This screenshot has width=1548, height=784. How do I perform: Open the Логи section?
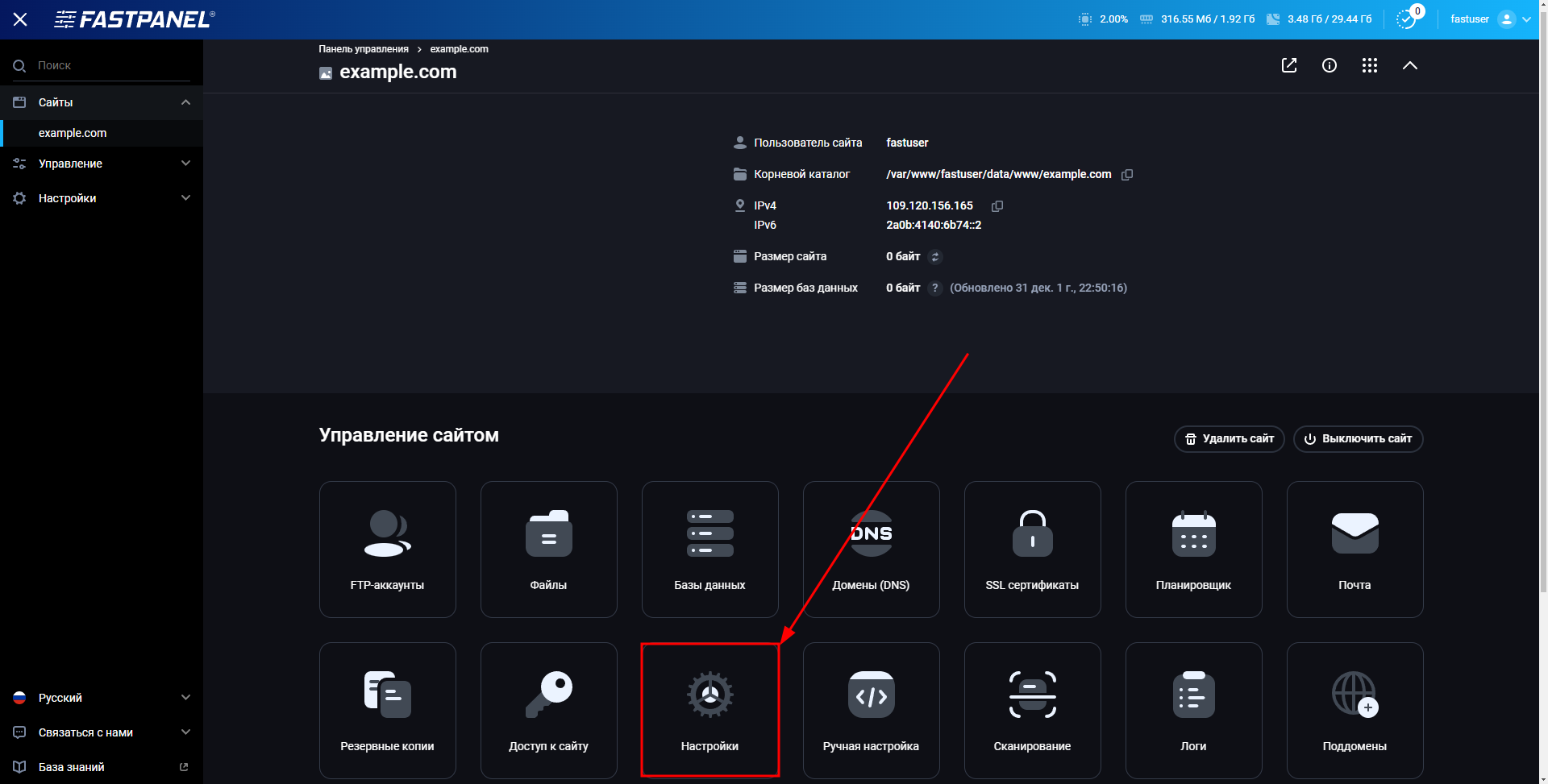[1193, 710]
